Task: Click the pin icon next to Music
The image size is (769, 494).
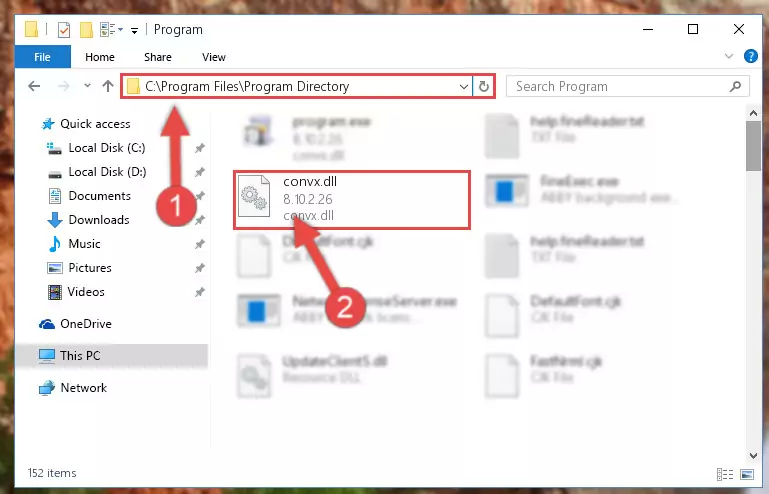Action: pyautogui.click(x=200, y=244)
